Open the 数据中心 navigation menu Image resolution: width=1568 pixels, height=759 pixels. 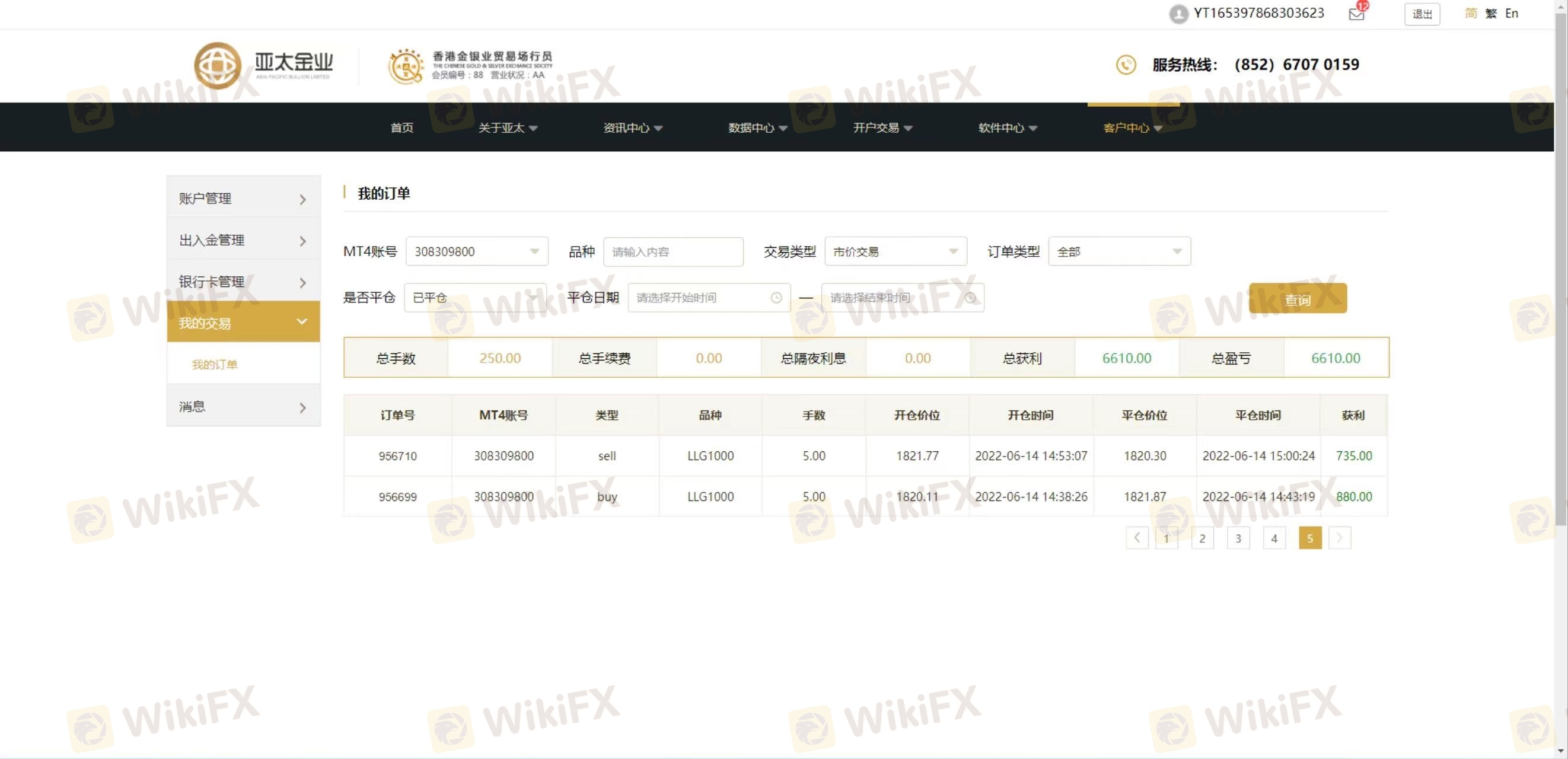pos(757,128)
